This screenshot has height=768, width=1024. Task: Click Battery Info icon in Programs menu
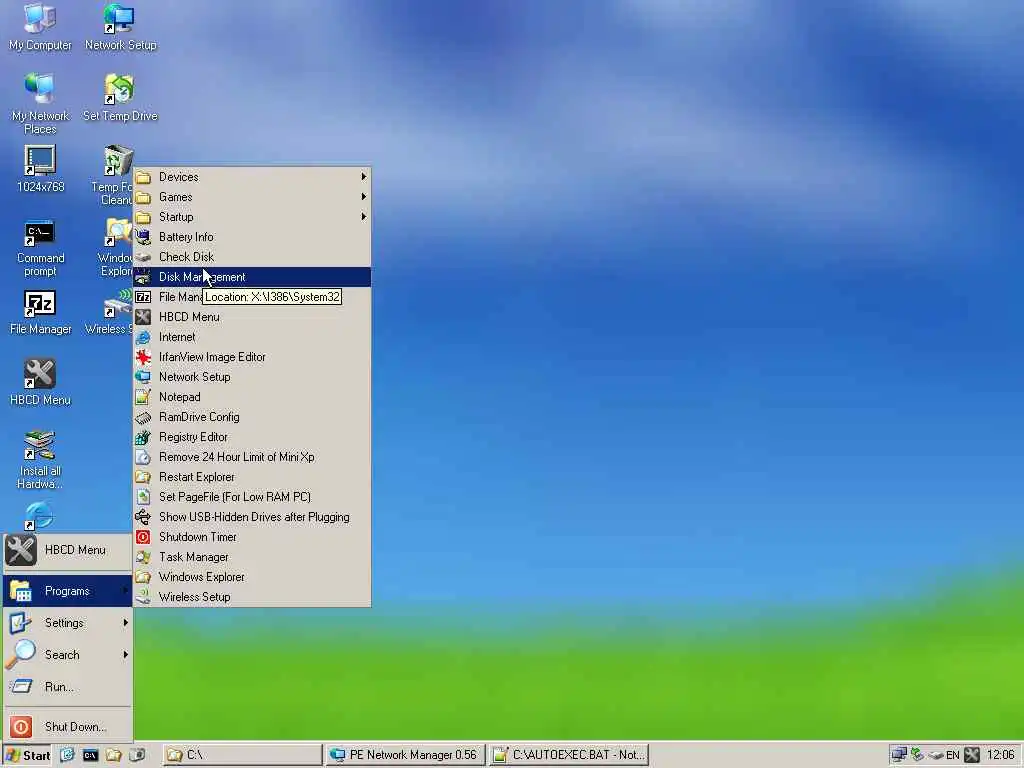(x=143, y=237)
